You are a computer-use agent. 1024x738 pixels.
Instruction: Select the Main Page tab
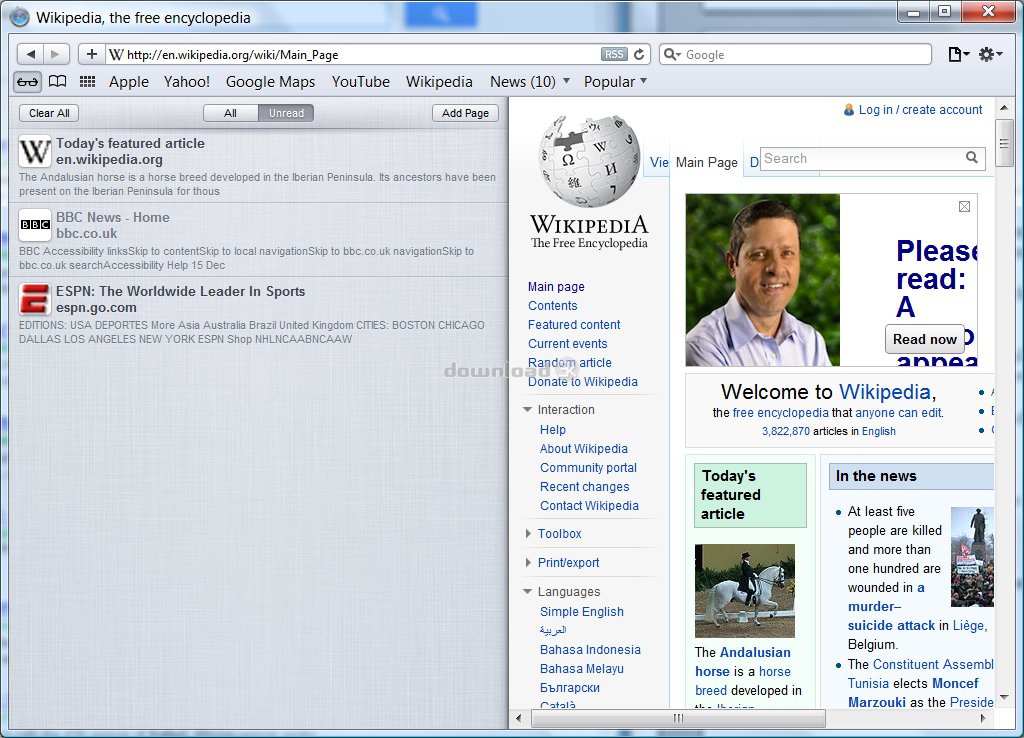[706, 162]
